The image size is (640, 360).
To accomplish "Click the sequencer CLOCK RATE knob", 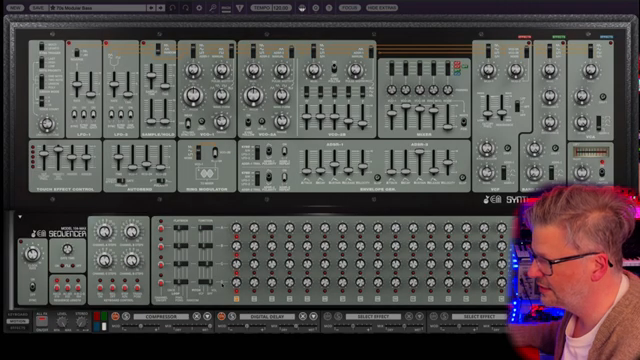I will pyautogui.click(x=32, y=254).
